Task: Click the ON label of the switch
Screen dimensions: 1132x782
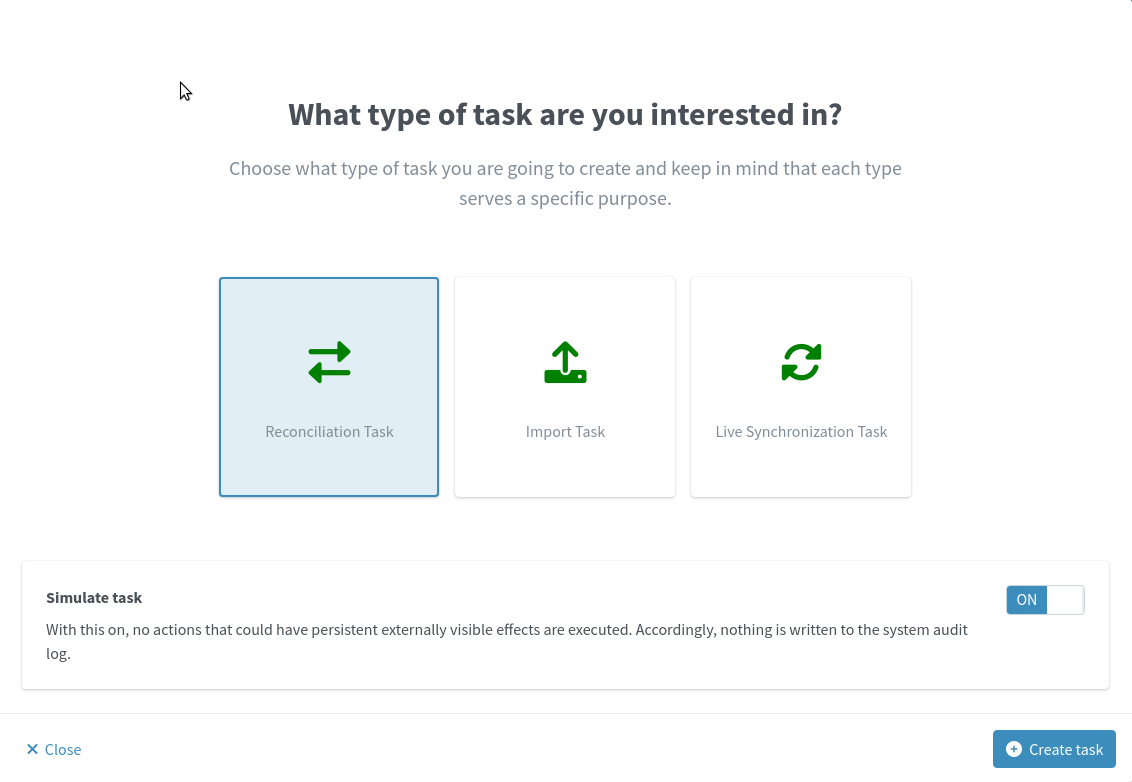Action: coord(1026,600)
